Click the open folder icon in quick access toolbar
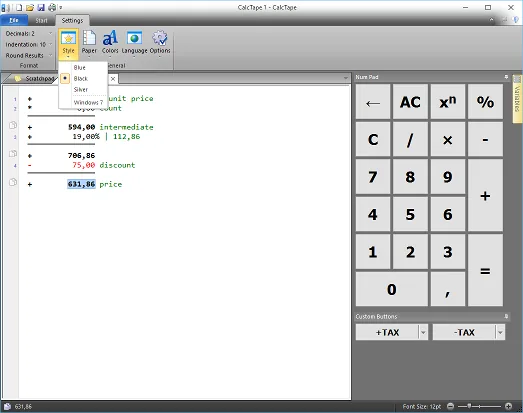This screenshot has height=413, width=523. (x=30, y=7)
